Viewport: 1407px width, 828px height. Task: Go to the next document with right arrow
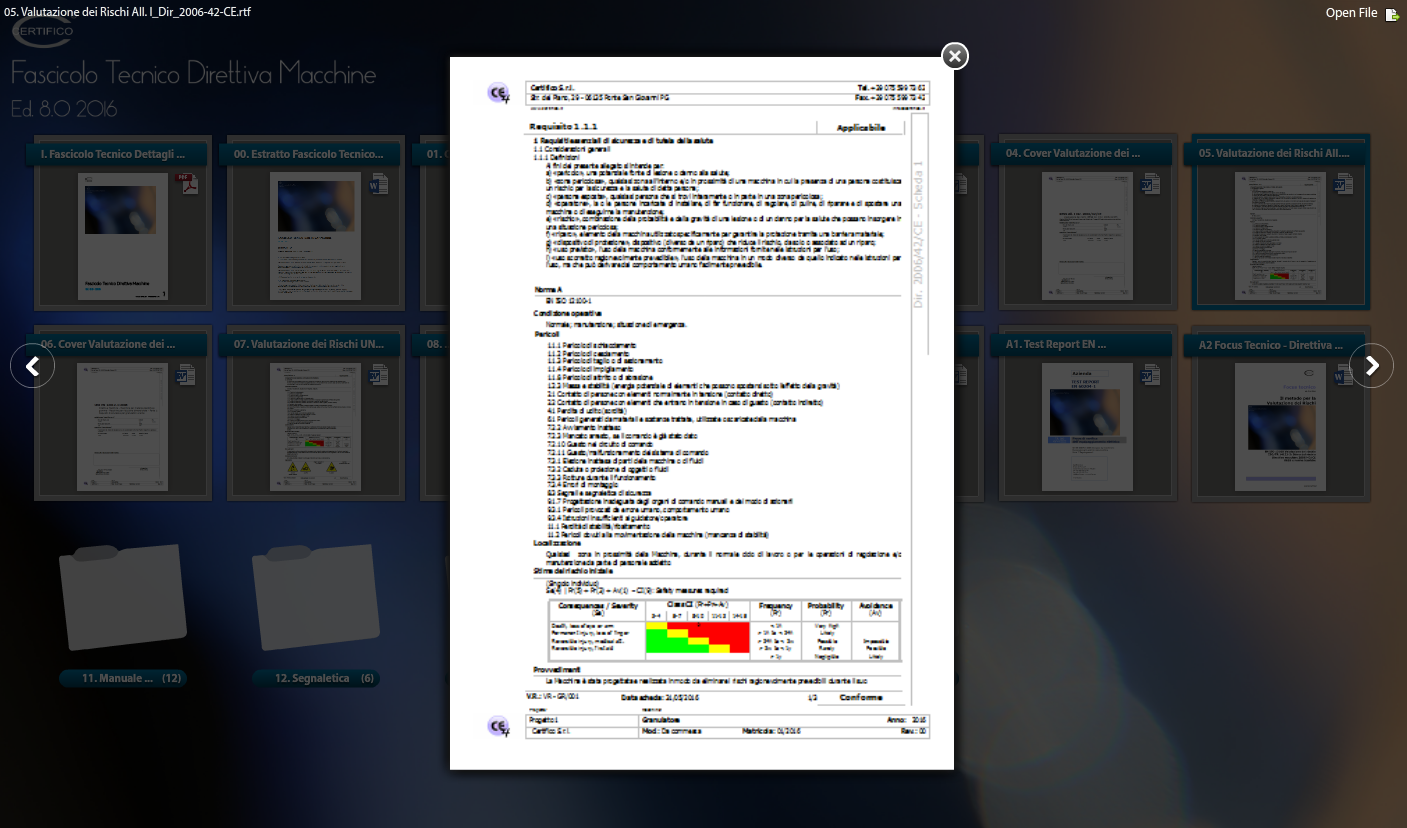(1371, 366)
